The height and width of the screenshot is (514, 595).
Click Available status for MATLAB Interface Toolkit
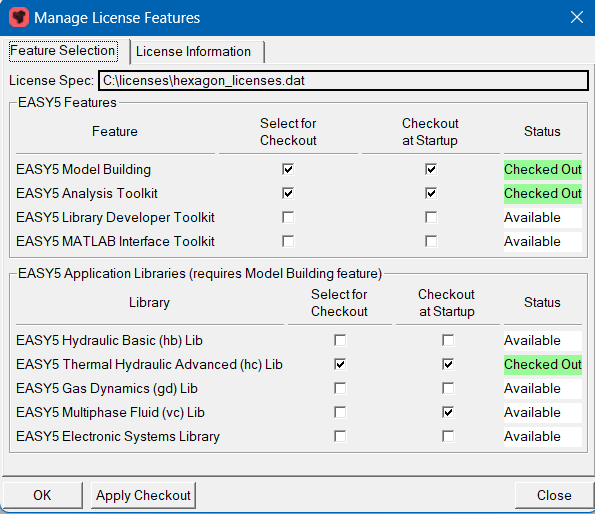tap(543, 241)
